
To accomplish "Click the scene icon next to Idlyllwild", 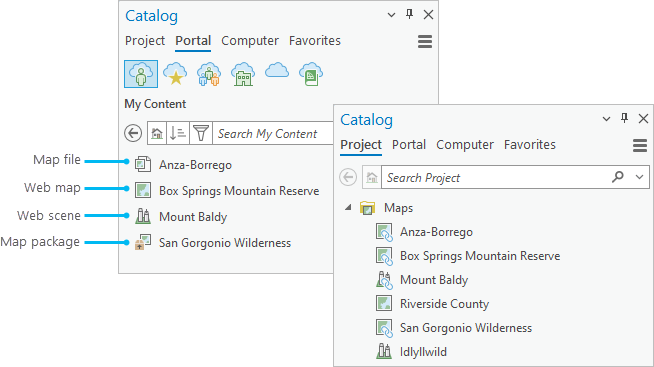I will pyautogui.click(x=384, y=351).
